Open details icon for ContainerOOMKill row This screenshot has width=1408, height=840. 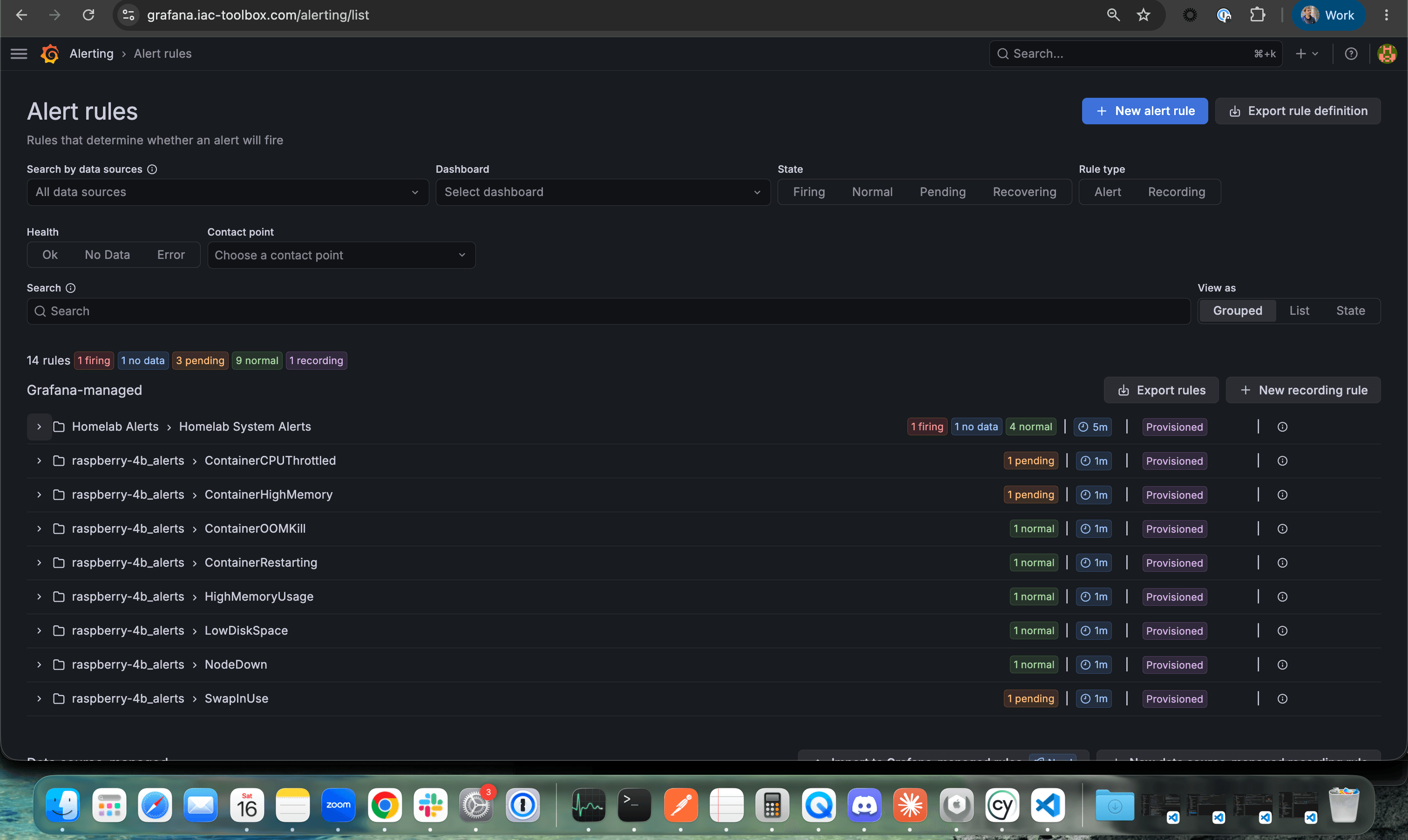pos(1282,528)
